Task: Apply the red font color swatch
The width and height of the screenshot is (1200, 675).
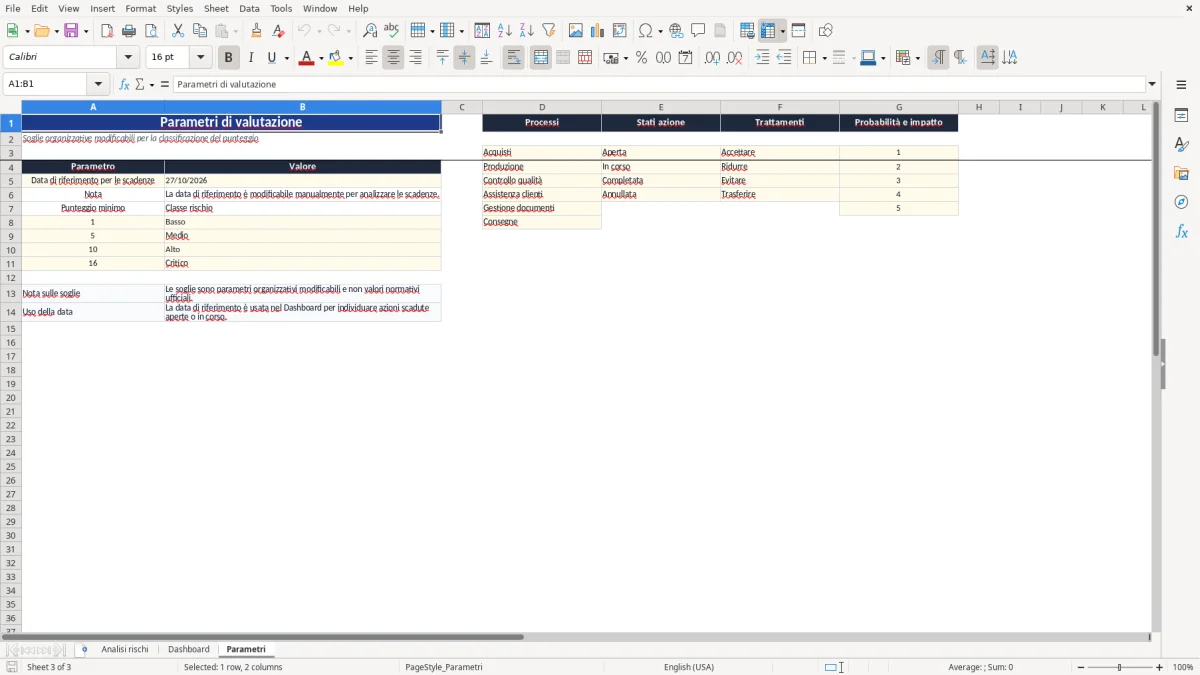Action: (x=306, y=58)
